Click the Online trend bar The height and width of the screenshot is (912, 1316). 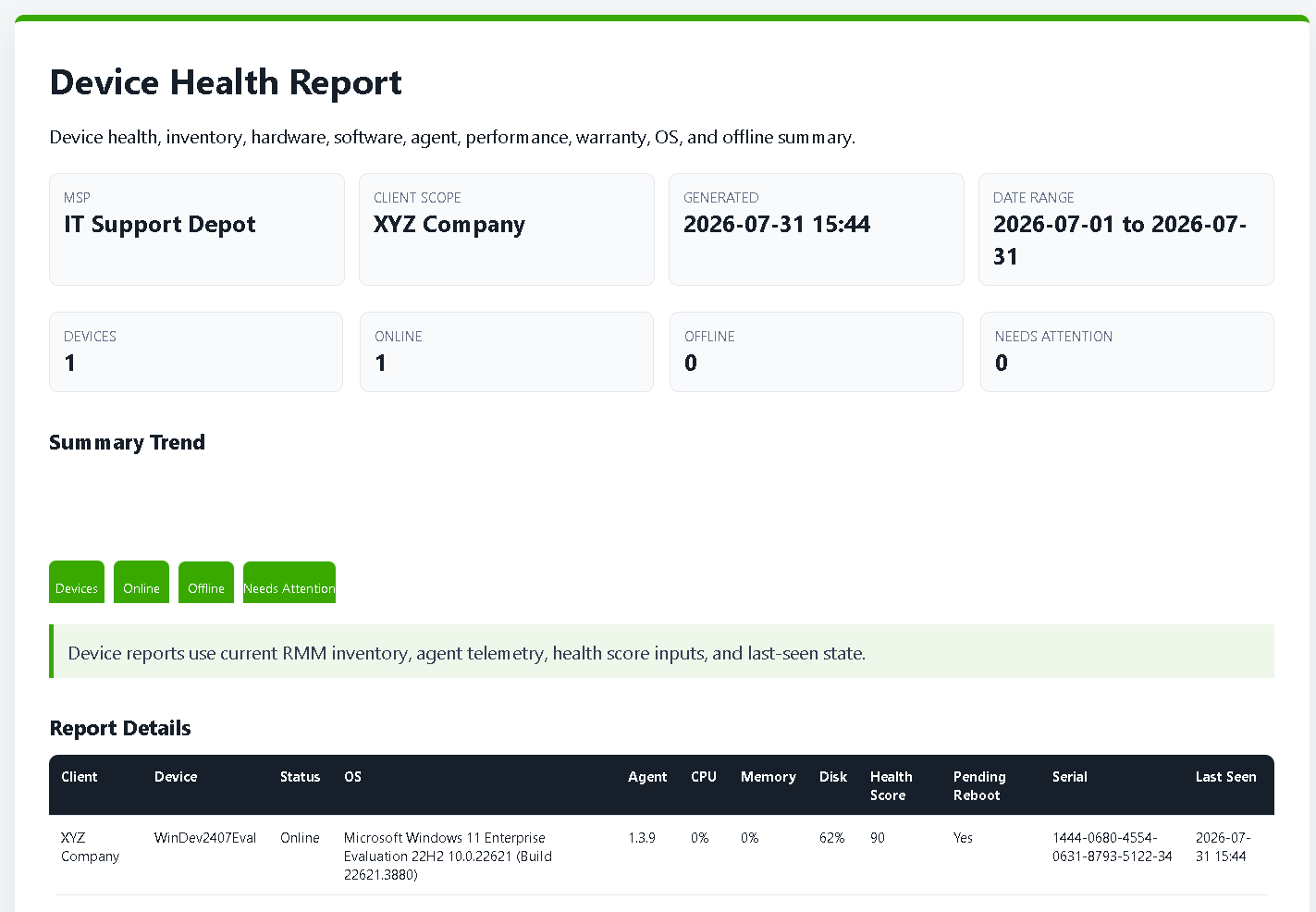click(x=141, y=582)
